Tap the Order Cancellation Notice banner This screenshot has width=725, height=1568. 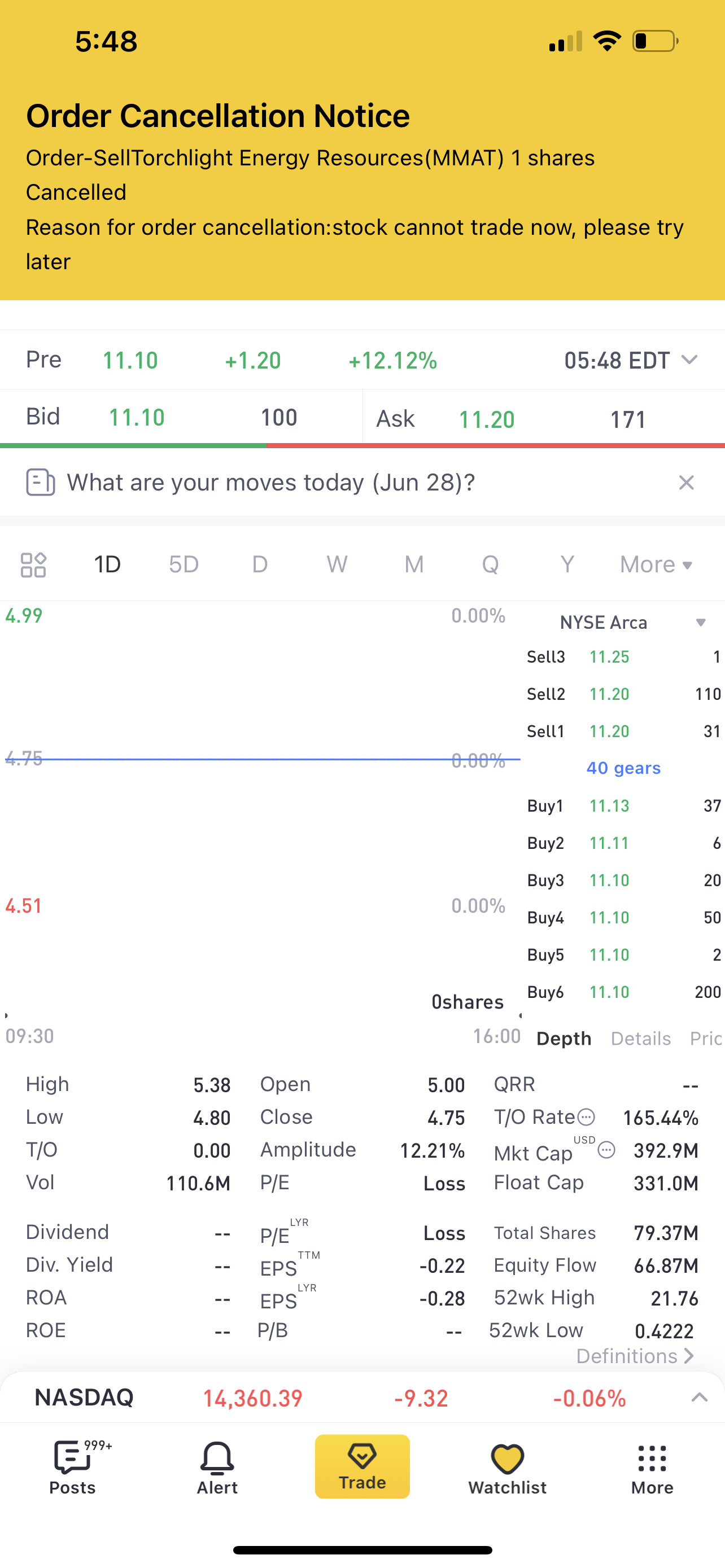tap(362, 183)
